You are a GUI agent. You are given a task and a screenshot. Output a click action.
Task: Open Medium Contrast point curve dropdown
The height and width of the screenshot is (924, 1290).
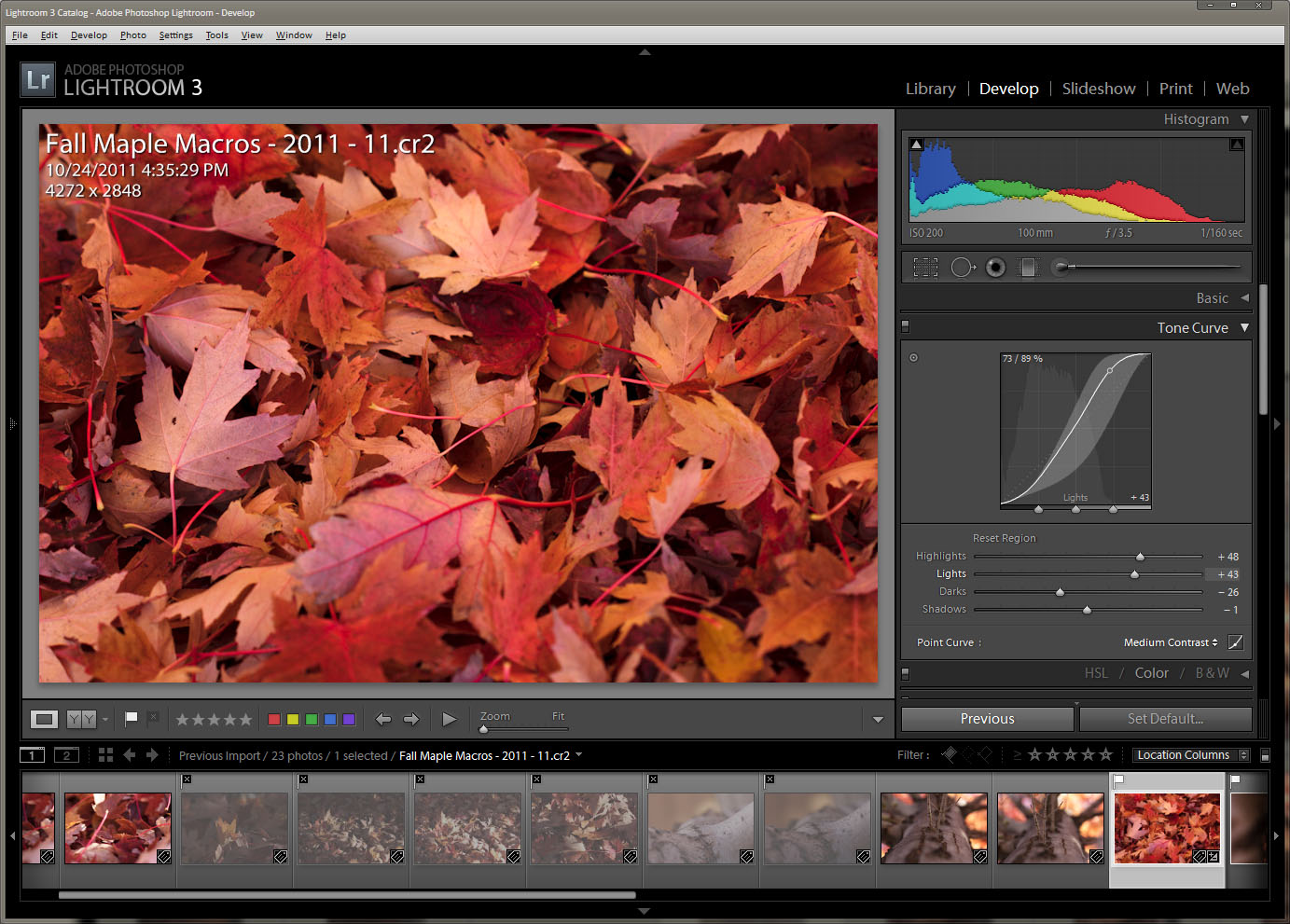(x=1171, y=642)
